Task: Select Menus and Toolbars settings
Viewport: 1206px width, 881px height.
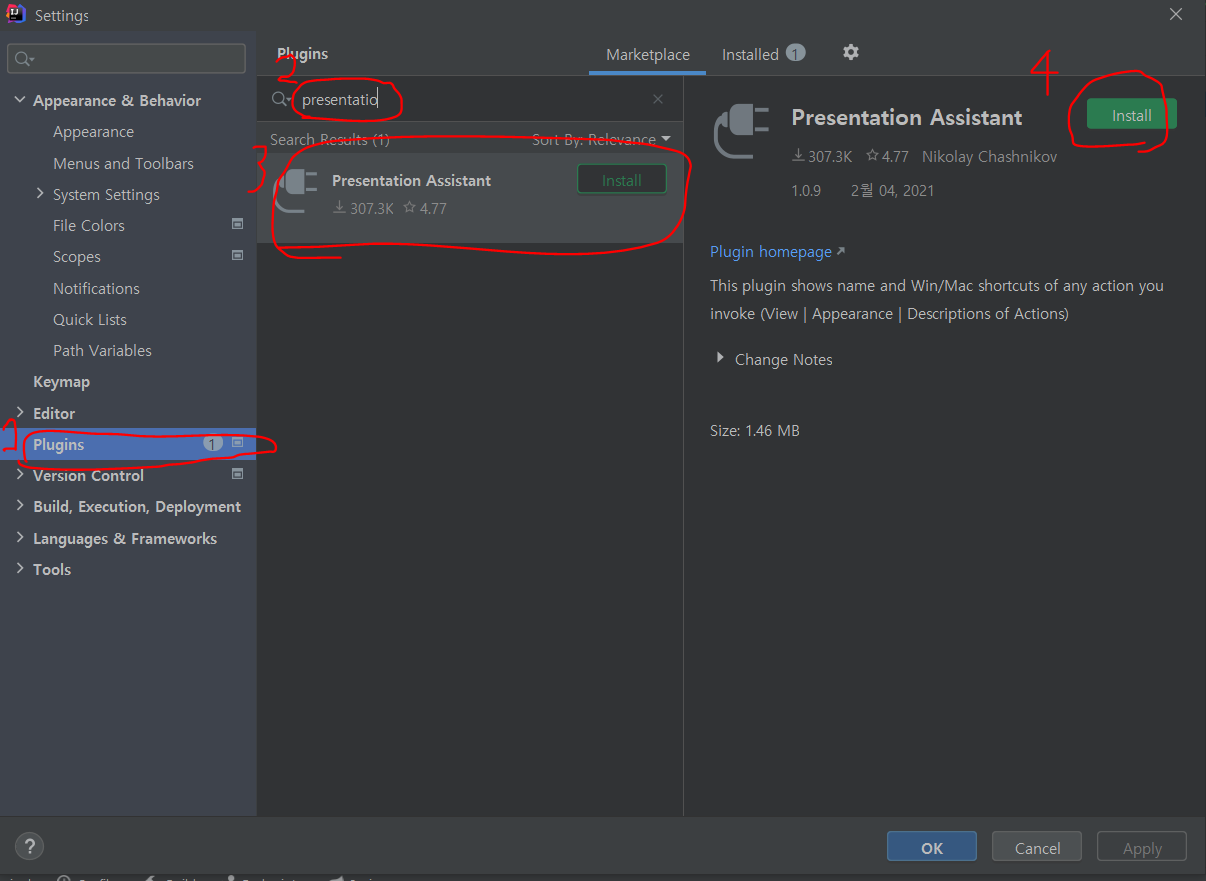Action: coord(123,163)
